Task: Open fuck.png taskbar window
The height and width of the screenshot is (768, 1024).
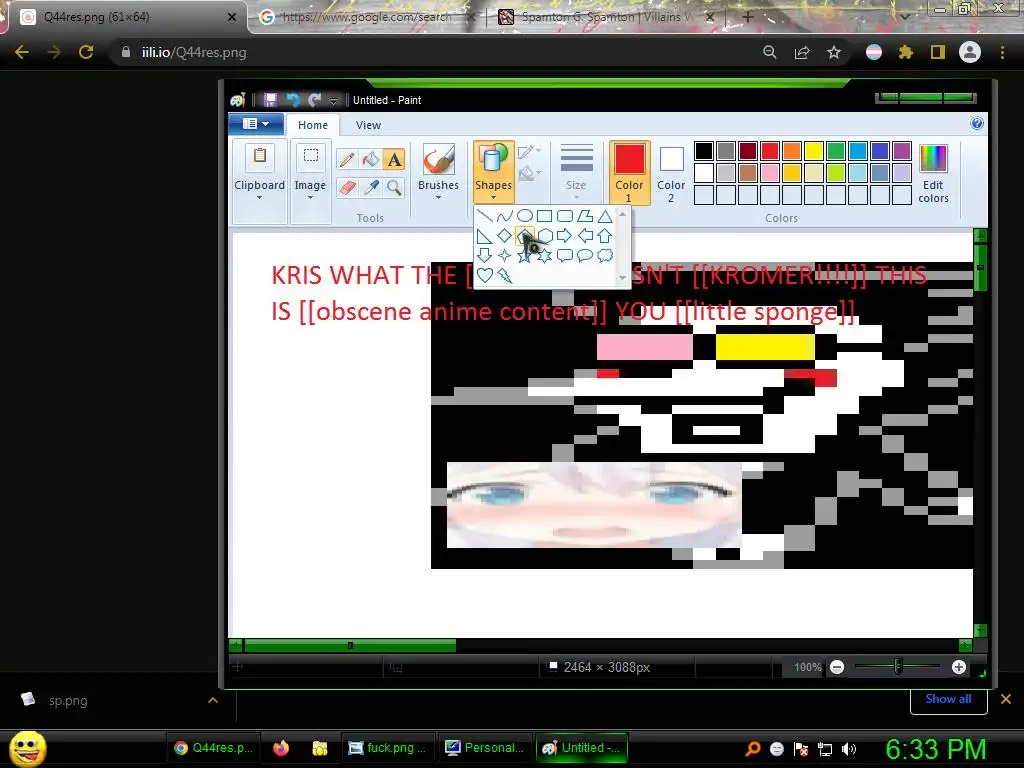Action: [x=387, y=748]
